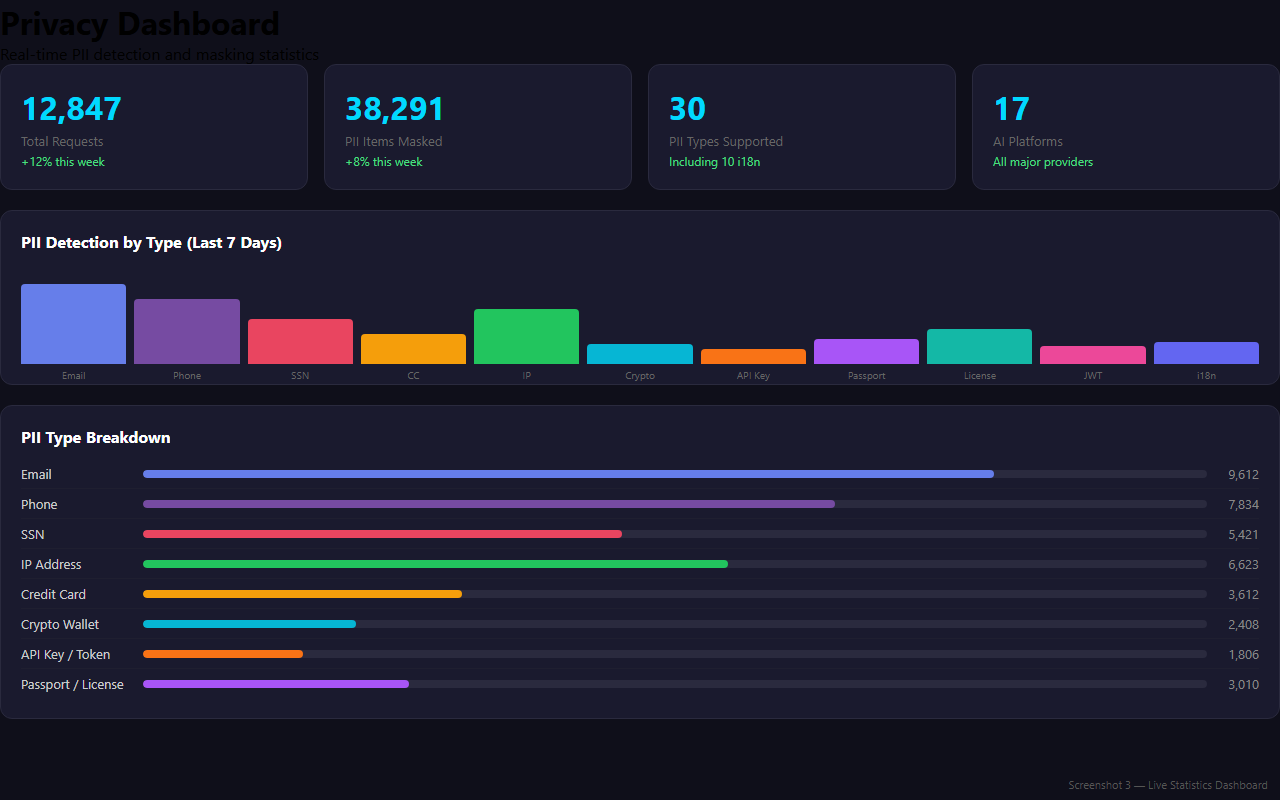The image size is (1280, 800).
Task: Click the 5,421 SSN count
Action: [1243, 534]
